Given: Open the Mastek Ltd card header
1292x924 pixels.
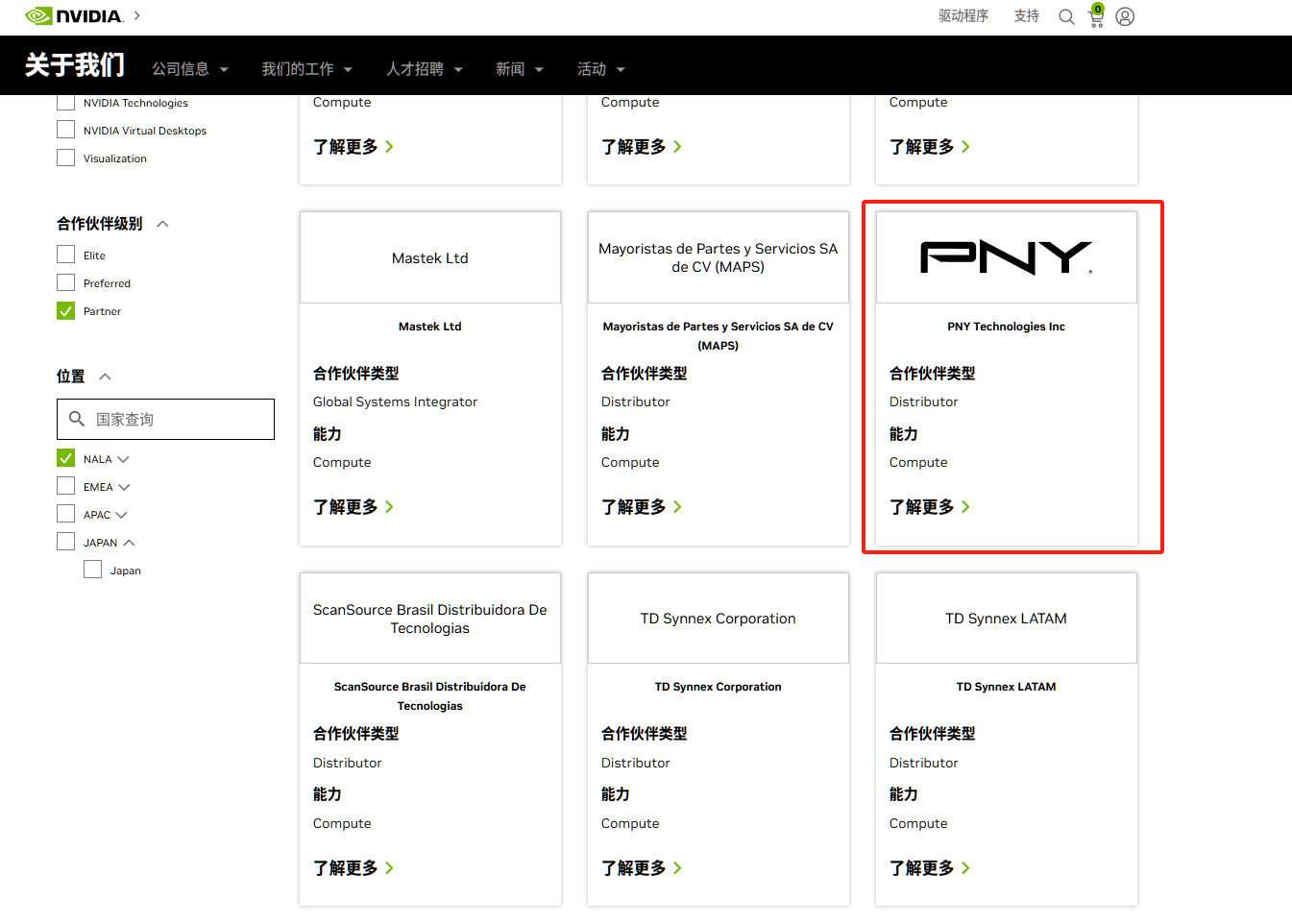Looking at the screenshot, I should pyautogui.click(x=430, y=257).
